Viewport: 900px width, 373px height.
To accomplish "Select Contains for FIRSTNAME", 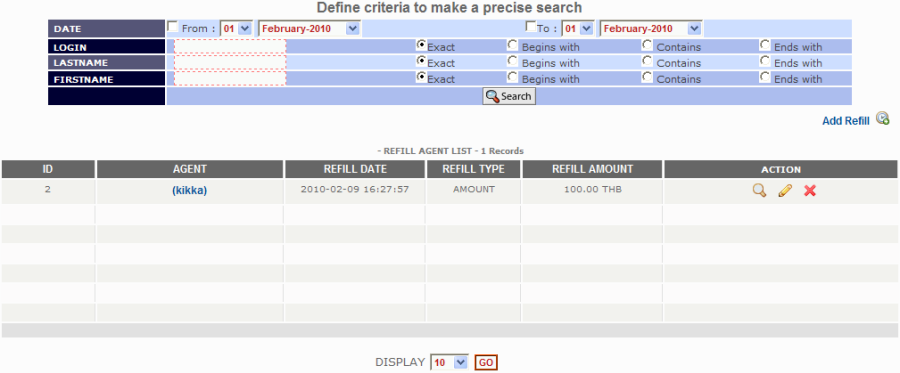I will (647, 76).
